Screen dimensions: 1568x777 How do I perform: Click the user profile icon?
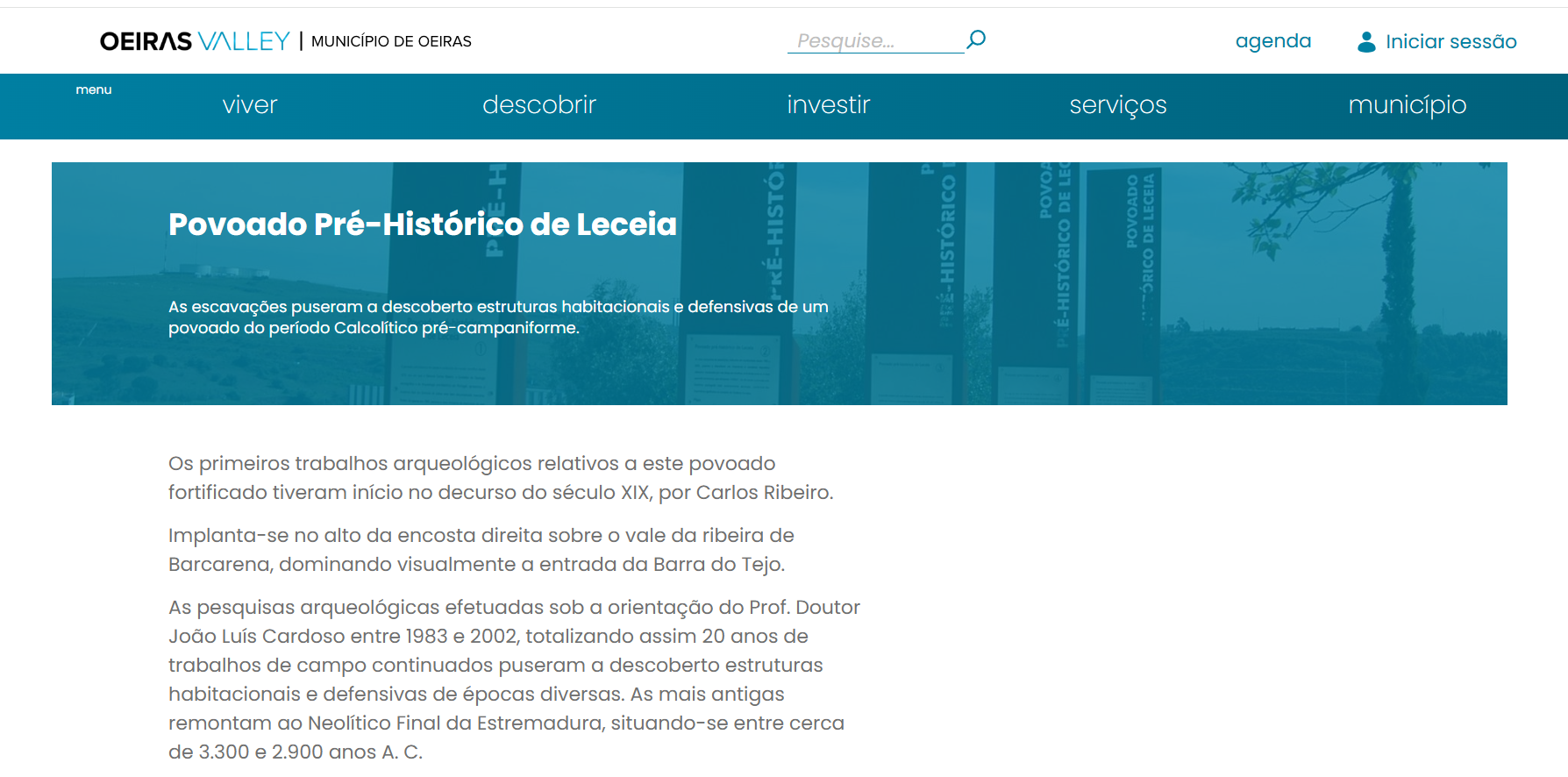coord(1366,41)
